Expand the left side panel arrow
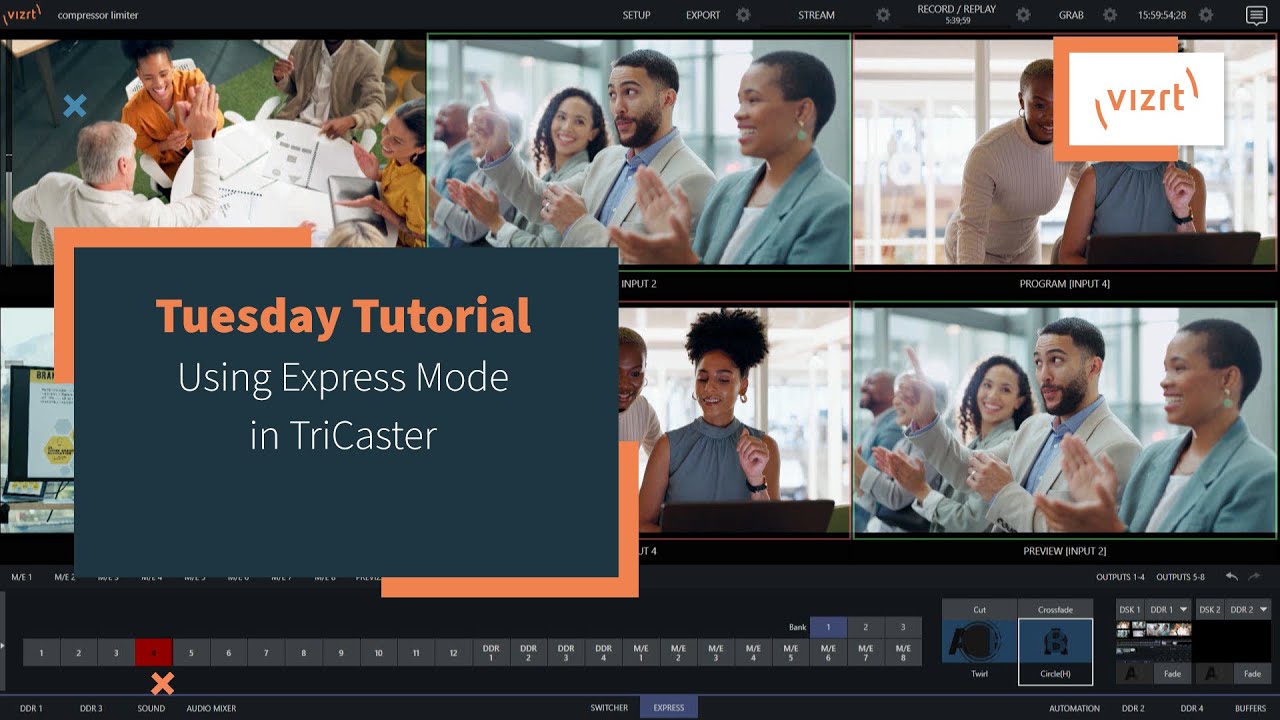The width and height of the screenshot is (1280, 720). (x=3, y=646)
